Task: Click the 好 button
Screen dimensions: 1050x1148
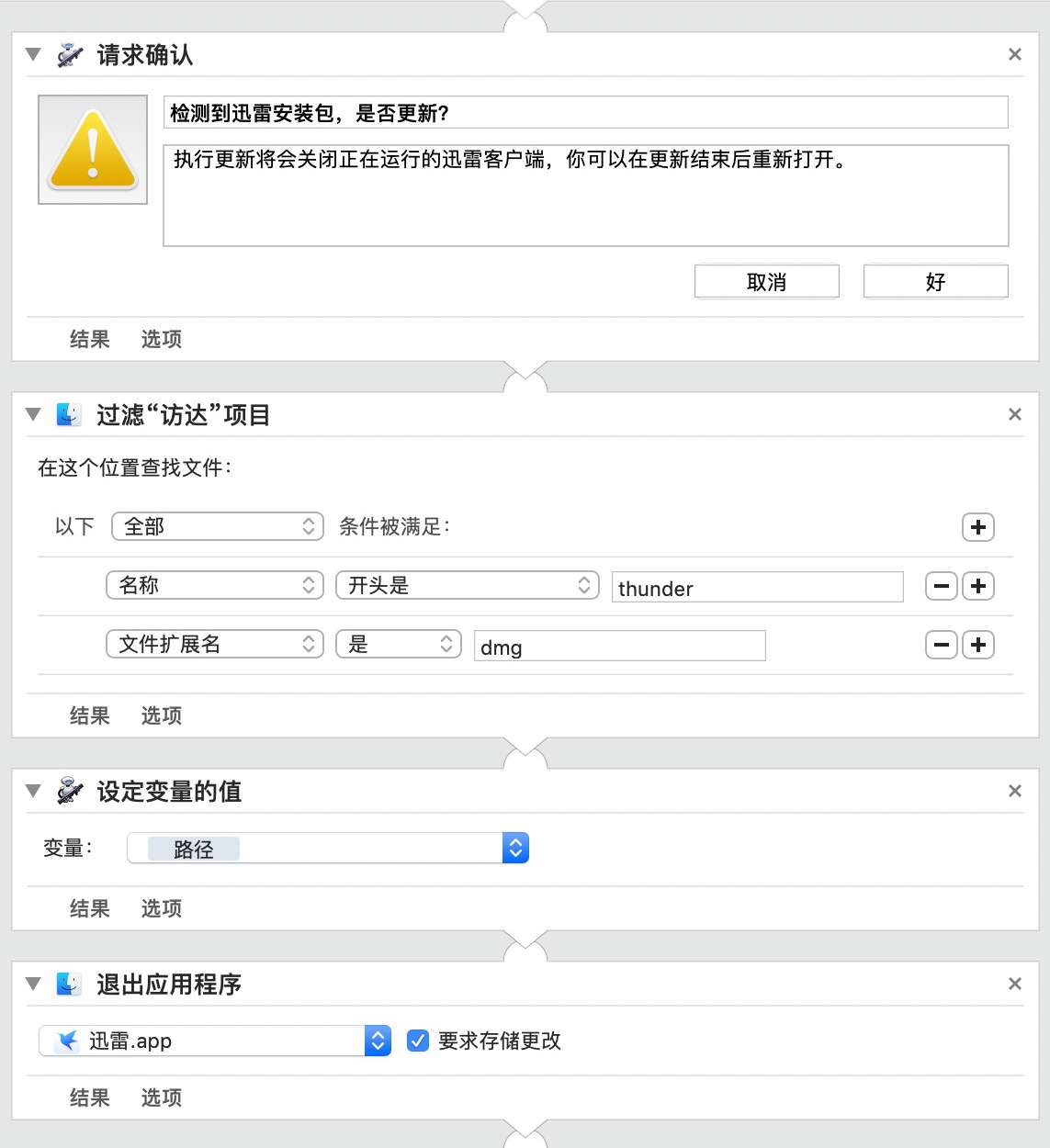Action: coord(935,282)
